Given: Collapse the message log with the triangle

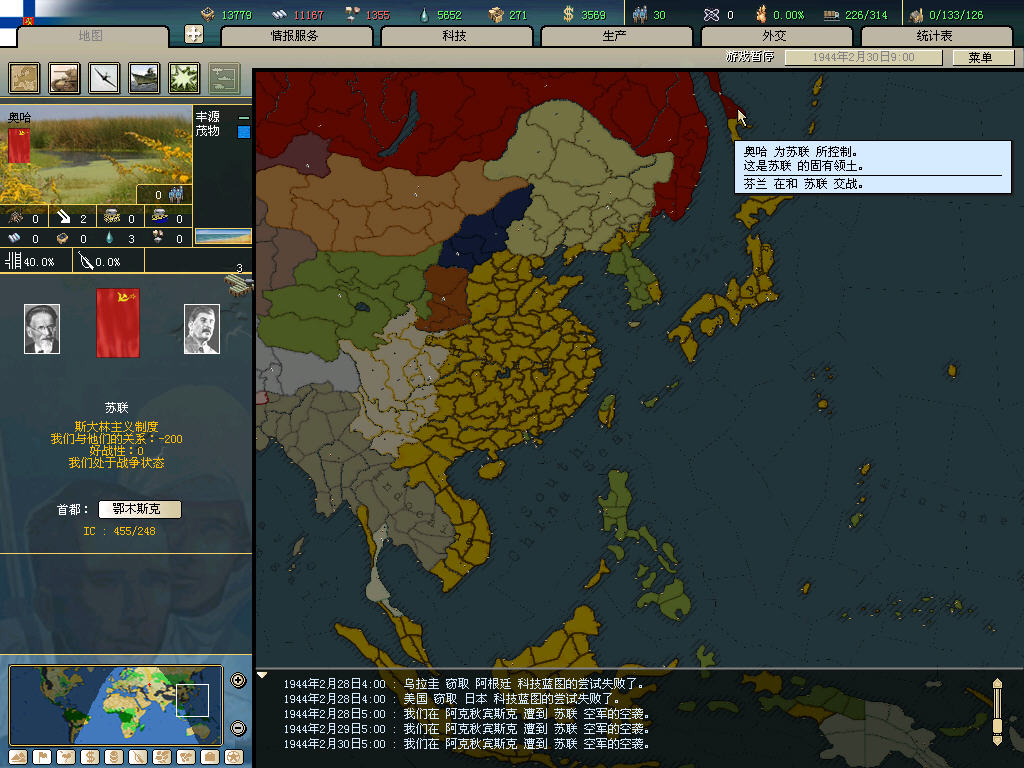Looking at the screenshot, I should coord(262,675).
